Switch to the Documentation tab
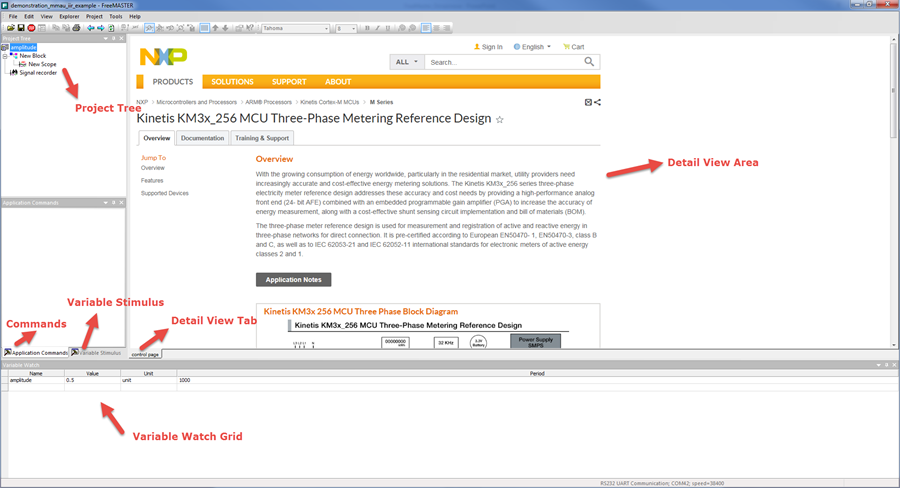The width and height of the screenshot is (900, 488). point(202,138)
